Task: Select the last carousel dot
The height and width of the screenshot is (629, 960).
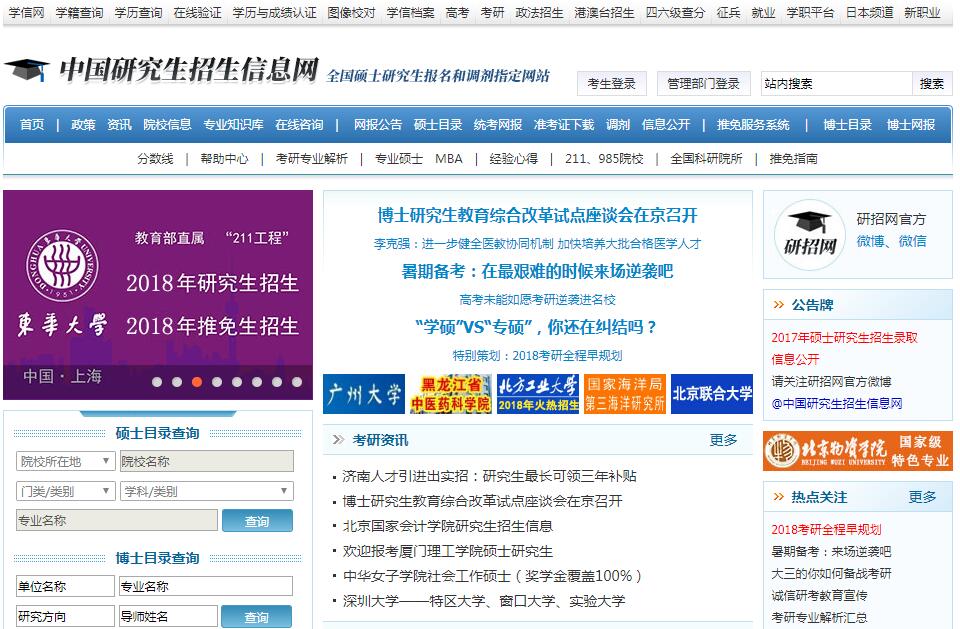Action: pos(297,382)
